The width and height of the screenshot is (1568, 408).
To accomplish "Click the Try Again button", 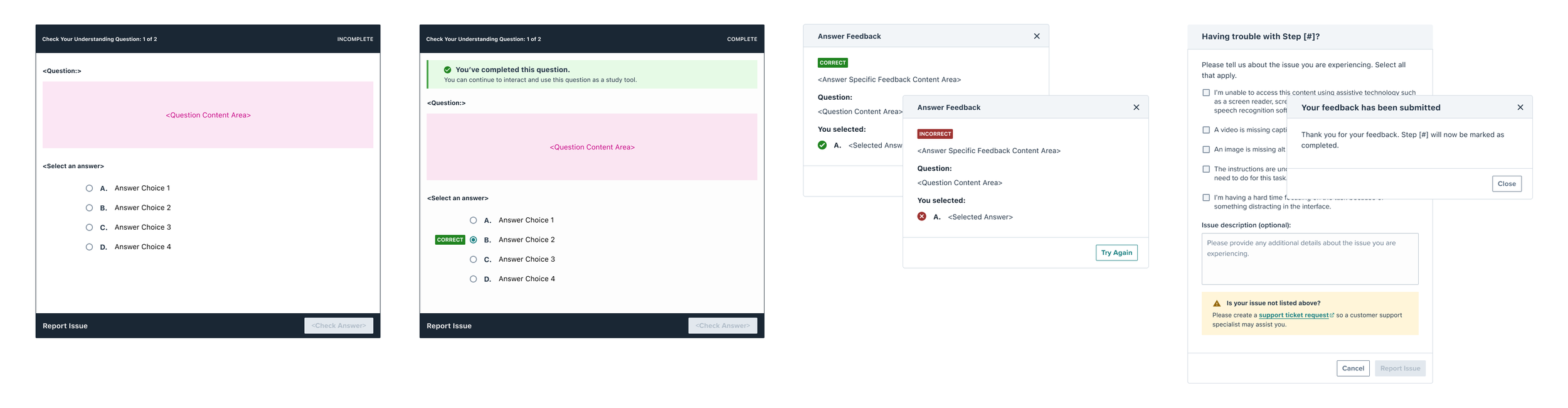I will [x=1116, y=253].
